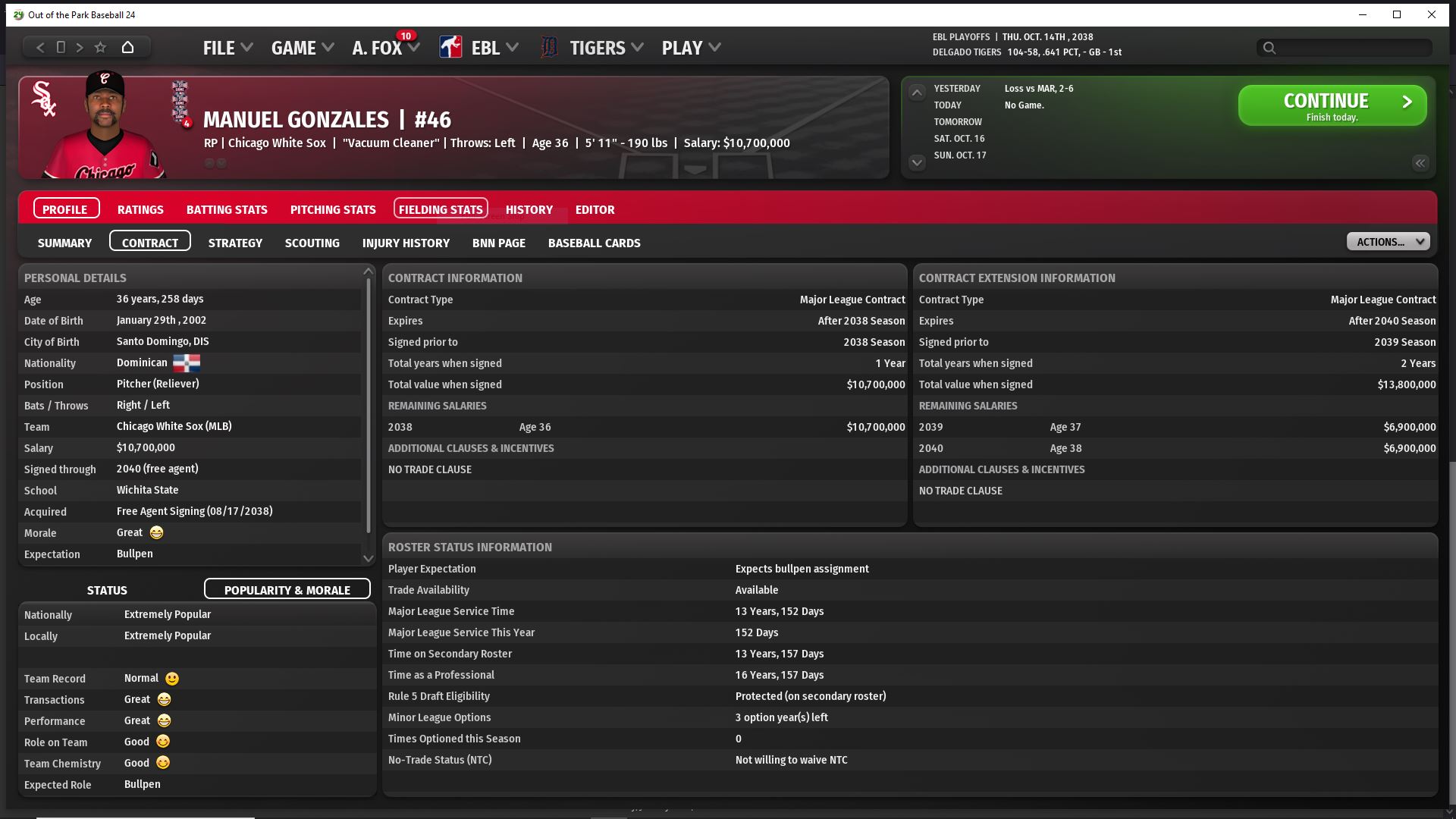
Task: Click the home icon in navigation bar
Action: [127, 47]
